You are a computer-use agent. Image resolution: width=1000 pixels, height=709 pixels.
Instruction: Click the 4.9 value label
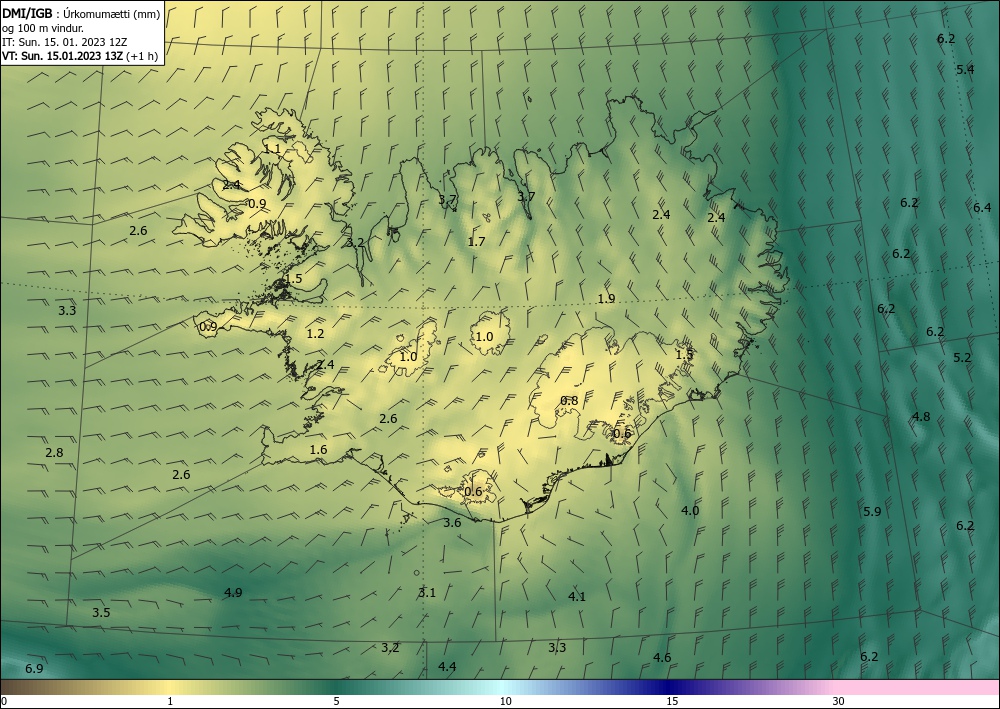(x=233, y=592)
